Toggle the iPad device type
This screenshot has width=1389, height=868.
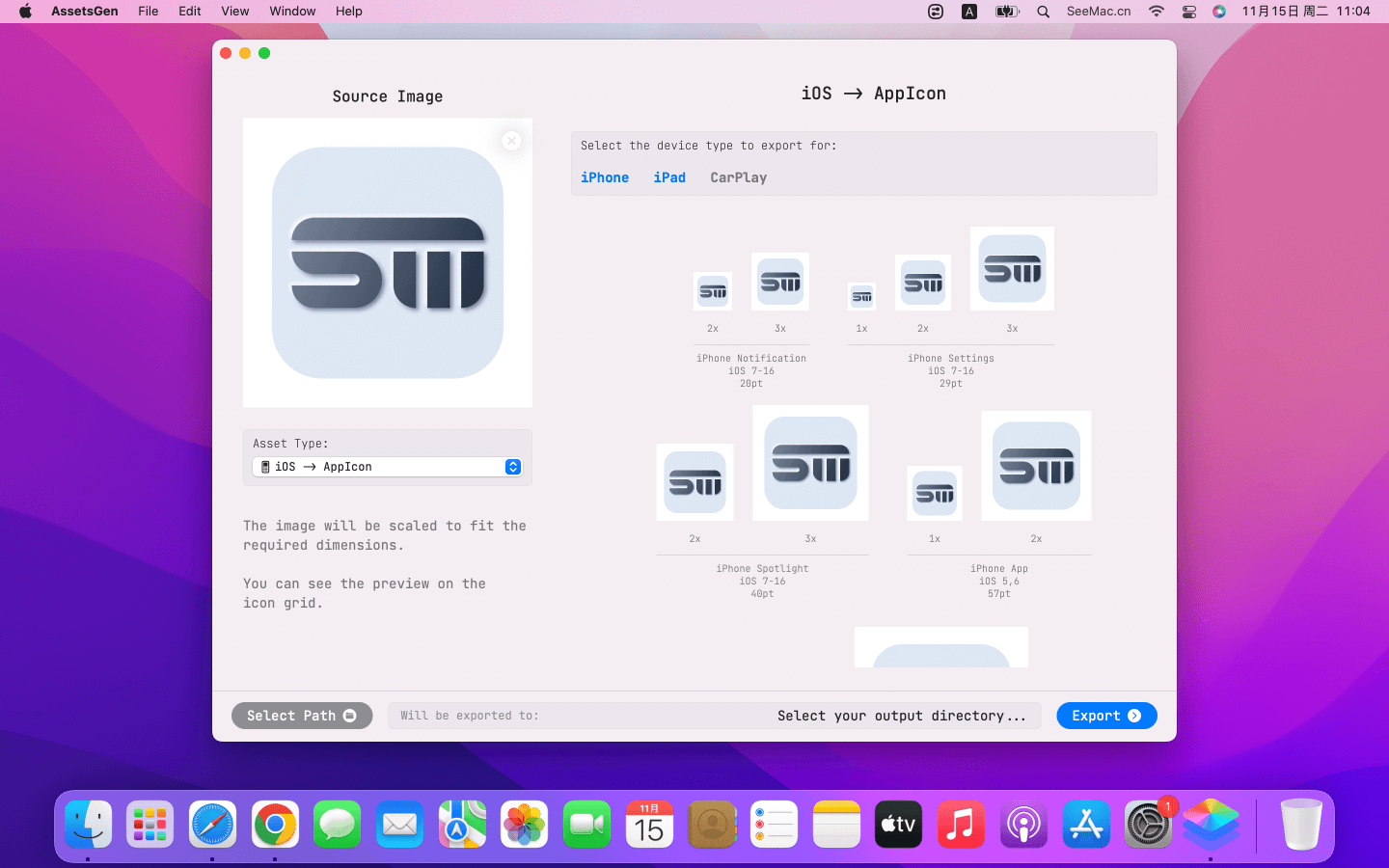click(669, 177)
